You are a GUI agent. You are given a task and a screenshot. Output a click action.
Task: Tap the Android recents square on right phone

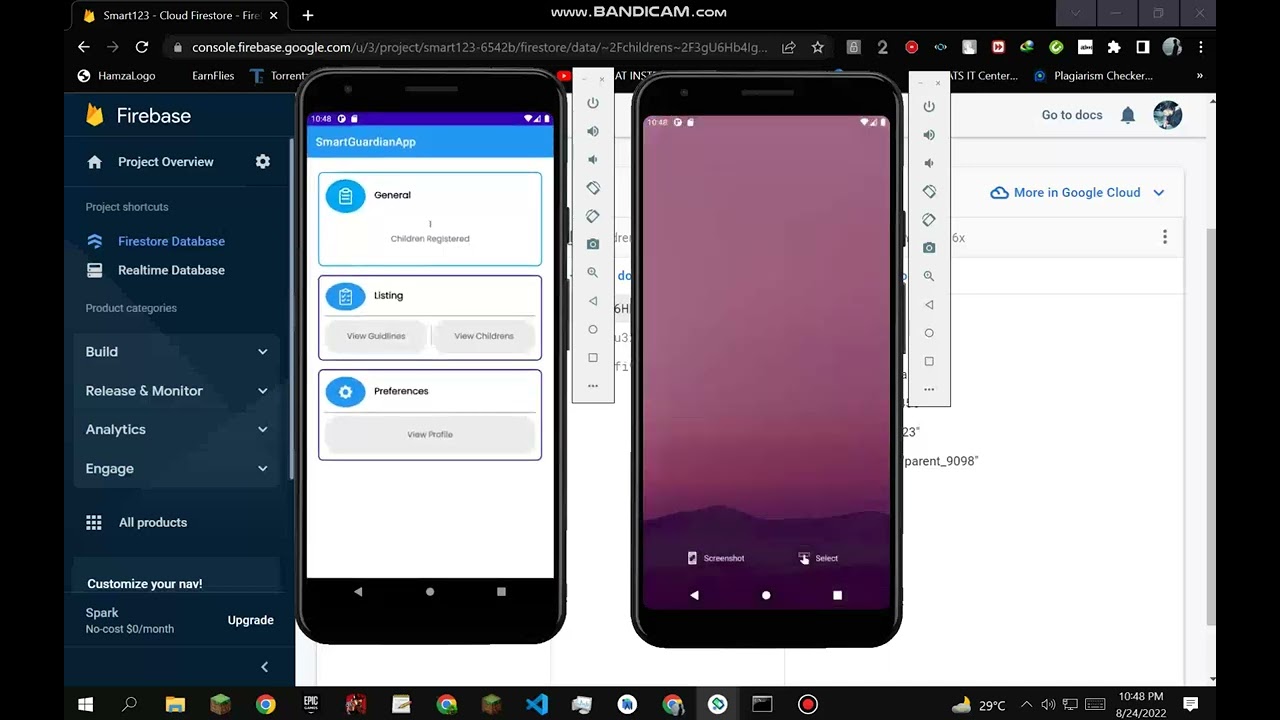pos(837,595)
